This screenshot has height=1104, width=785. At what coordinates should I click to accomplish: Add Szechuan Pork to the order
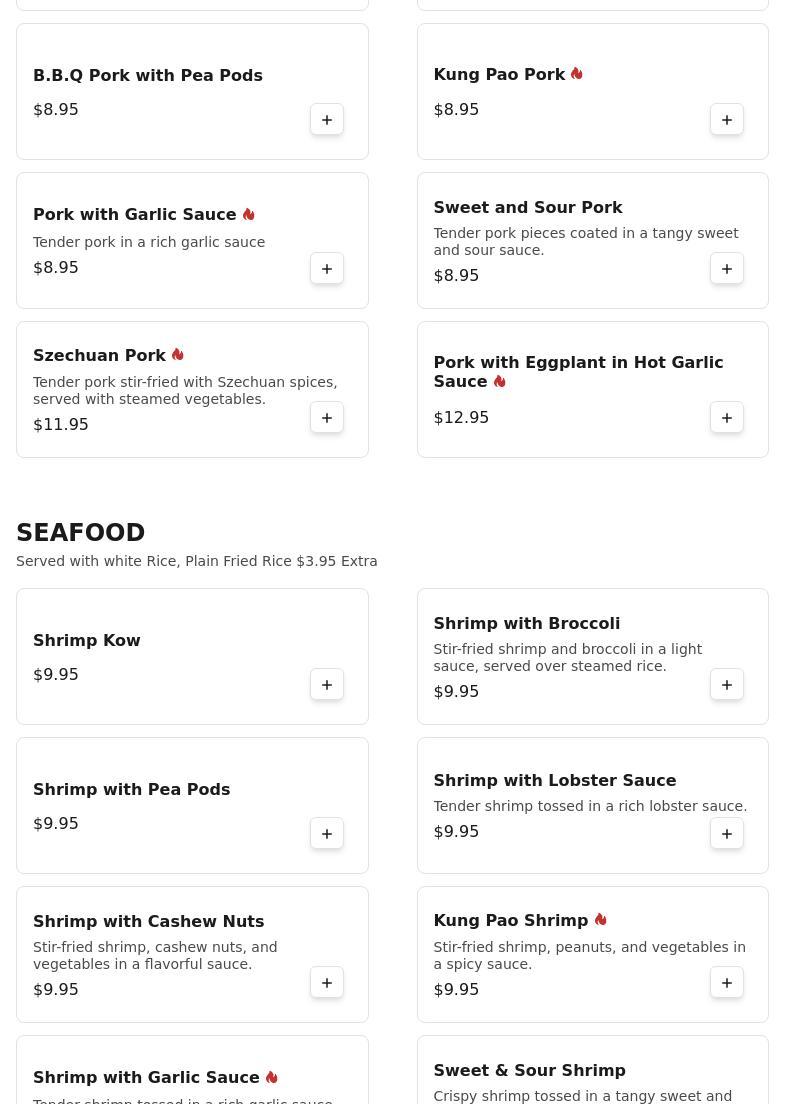(x=327, y=418)
